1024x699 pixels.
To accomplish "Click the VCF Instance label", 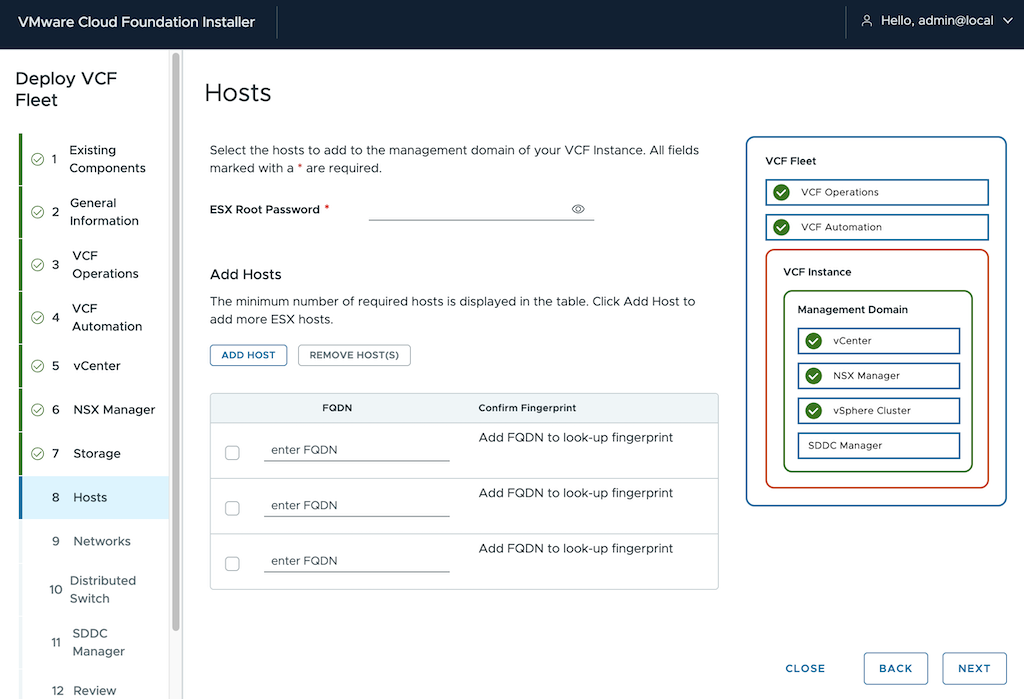I will 817,272.
